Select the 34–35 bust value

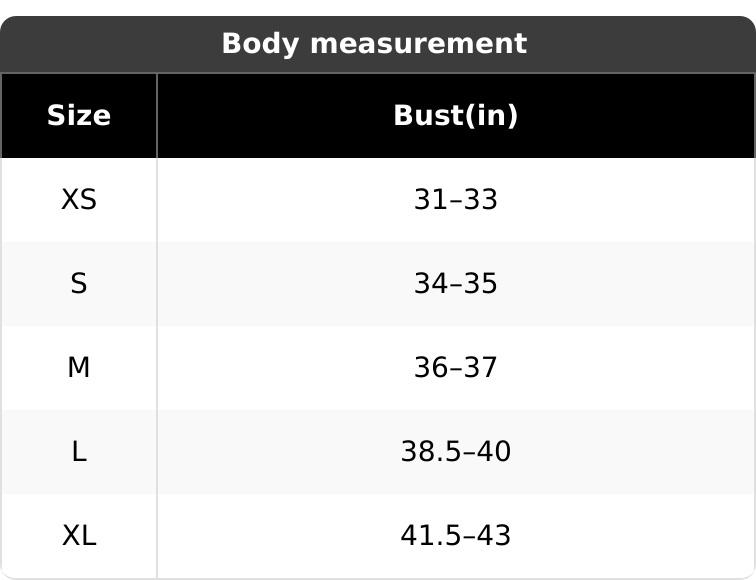point(455,284)
